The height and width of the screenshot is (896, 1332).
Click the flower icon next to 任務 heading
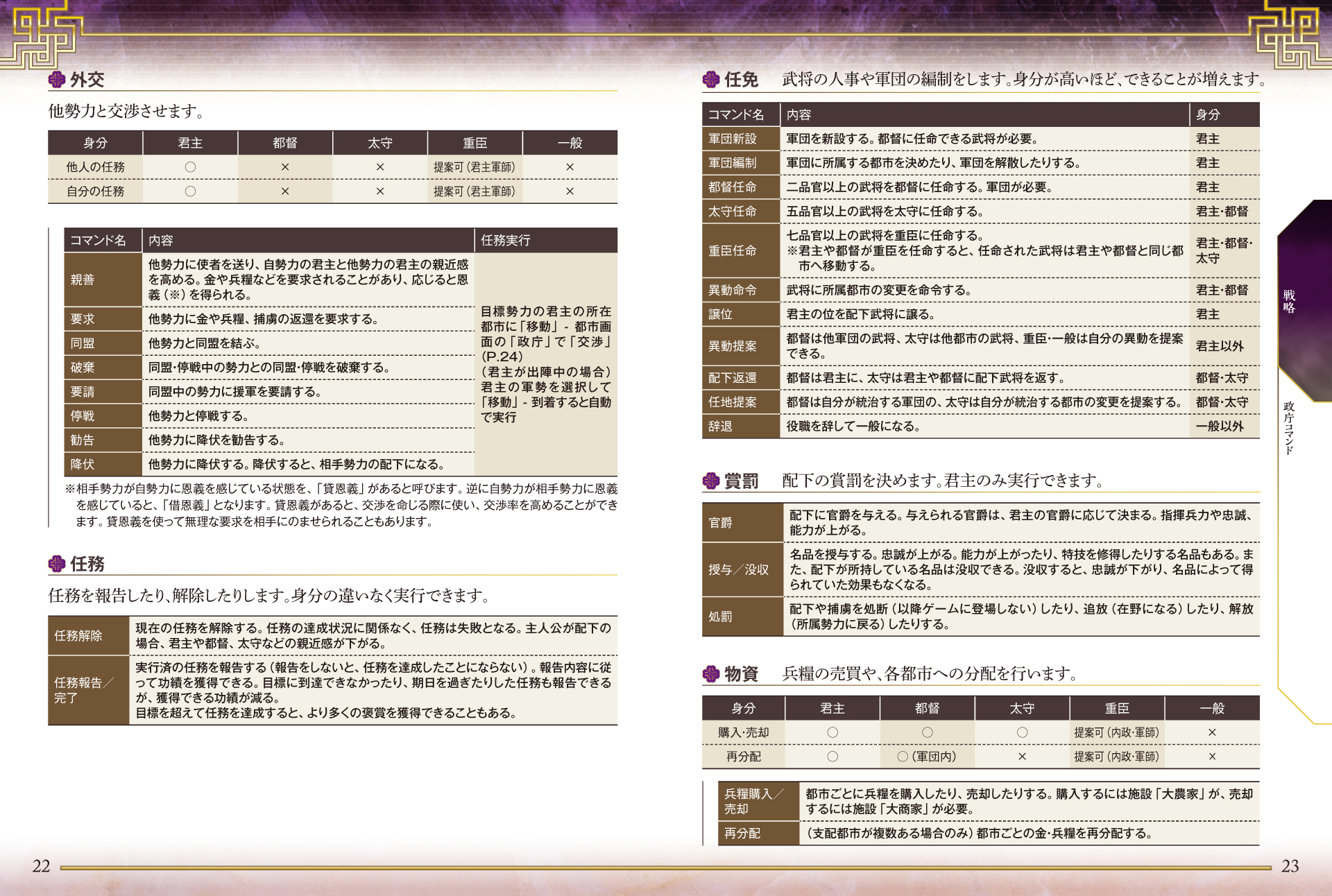(x=57, y=564)
